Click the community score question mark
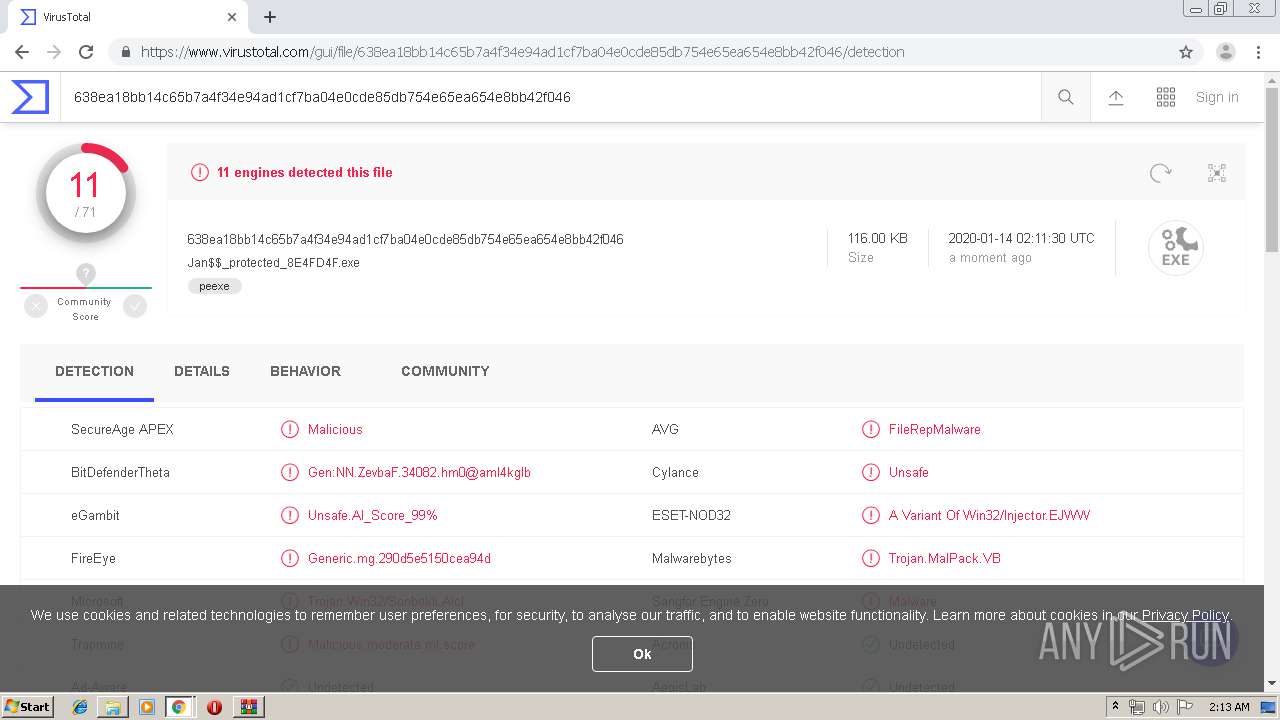Viewport: 1280px width, 720px height. coord(86,274)
